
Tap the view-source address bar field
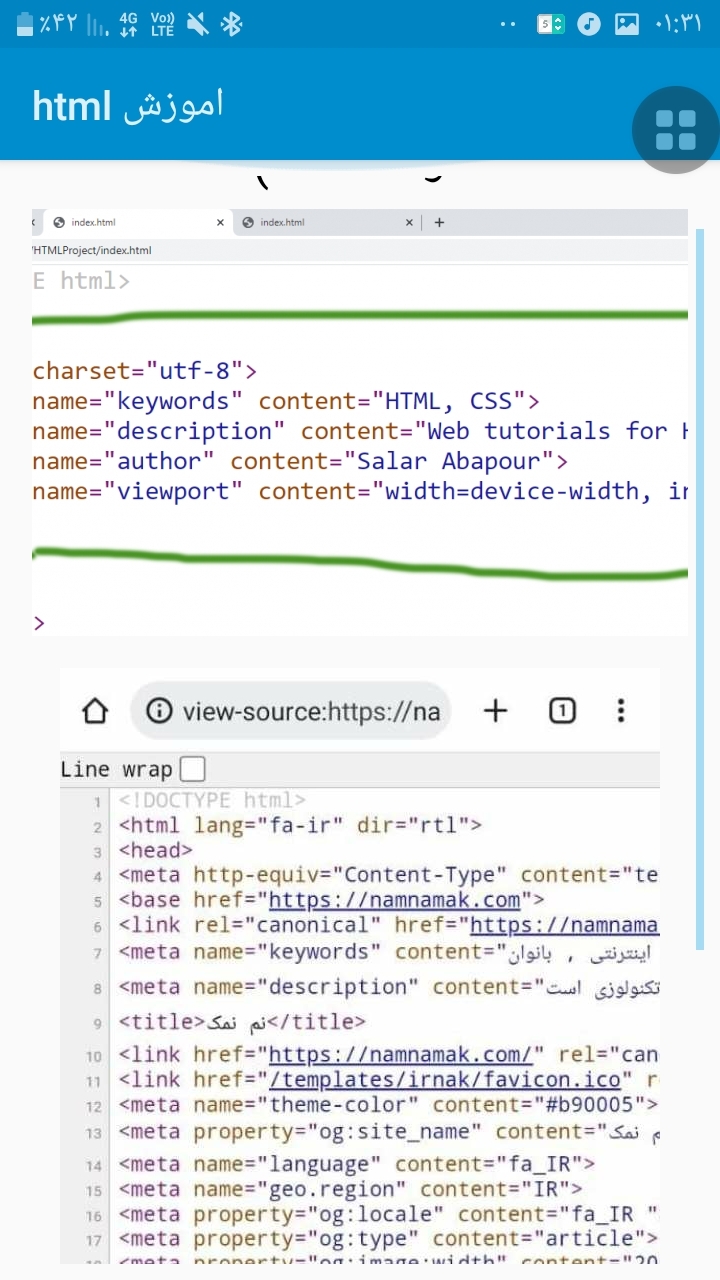click(x=310, y=711)
